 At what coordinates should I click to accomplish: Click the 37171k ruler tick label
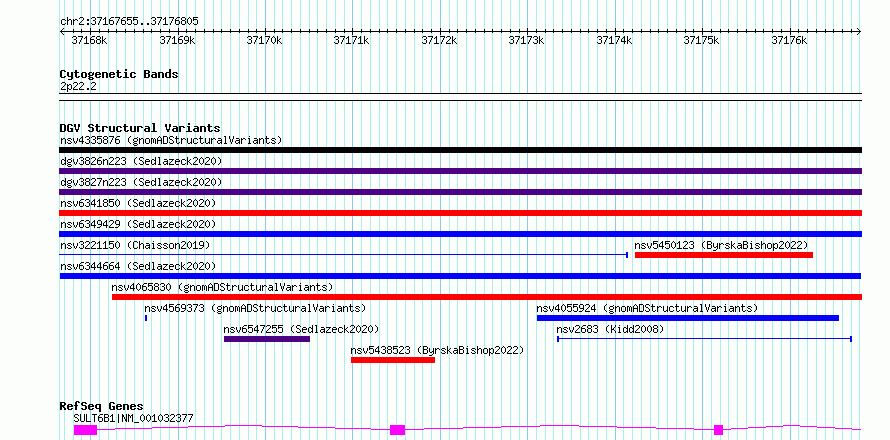(x=351, y=40)
